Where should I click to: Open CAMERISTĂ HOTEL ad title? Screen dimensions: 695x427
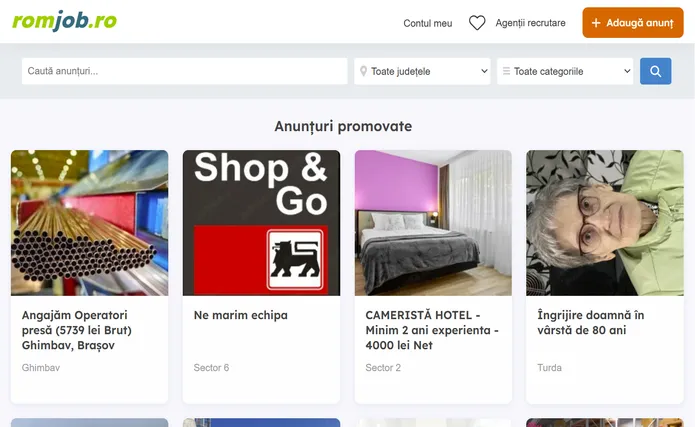coord(432,330)
